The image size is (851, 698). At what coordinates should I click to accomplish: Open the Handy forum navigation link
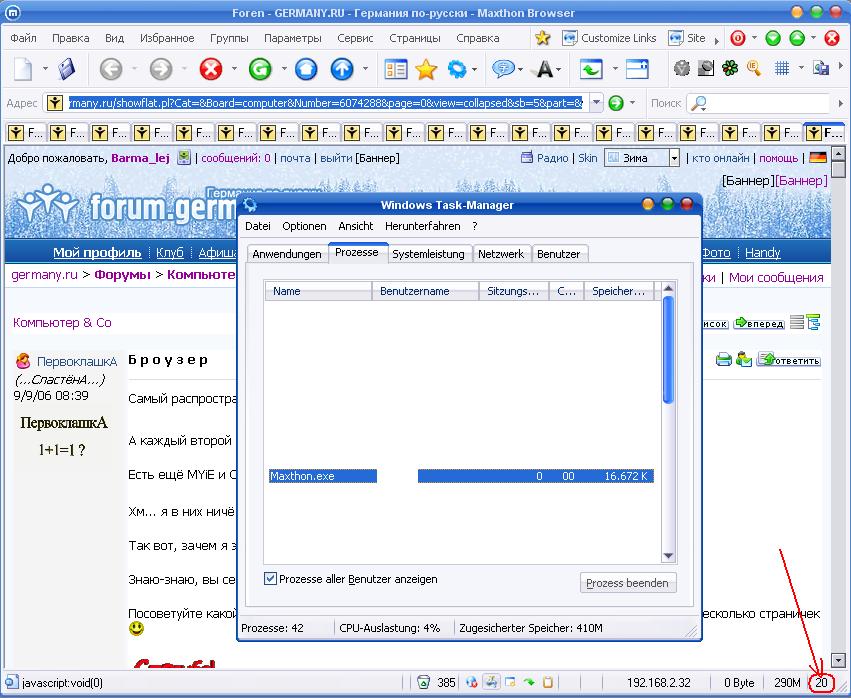(763, 252)
